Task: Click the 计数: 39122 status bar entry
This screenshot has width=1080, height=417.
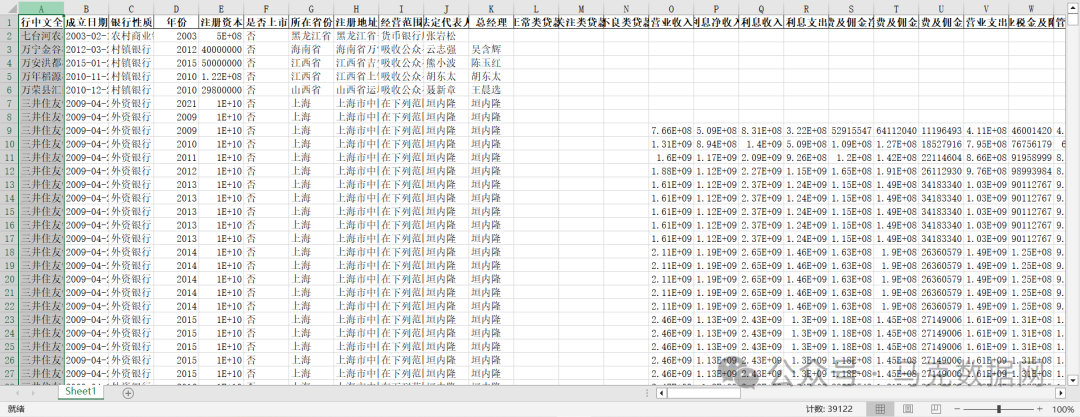Action: pos(827,409)
